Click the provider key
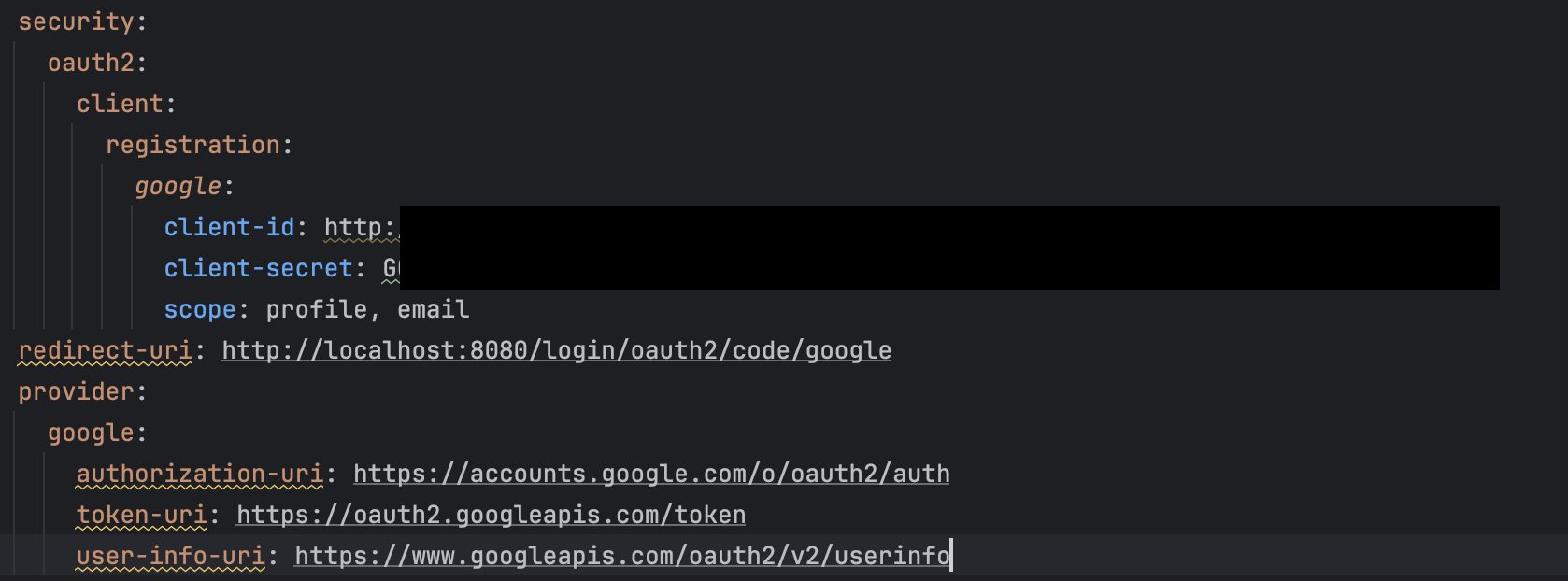This screenshot has height=581, width=1568. (77, 391)
